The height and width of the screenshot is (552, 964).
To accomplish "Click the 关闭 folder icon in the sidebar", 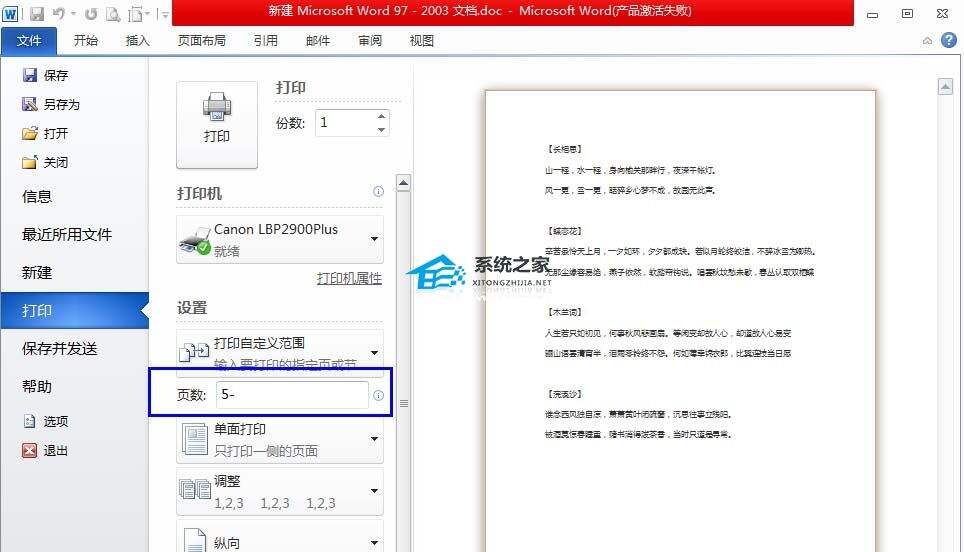I will pos(30,162).
